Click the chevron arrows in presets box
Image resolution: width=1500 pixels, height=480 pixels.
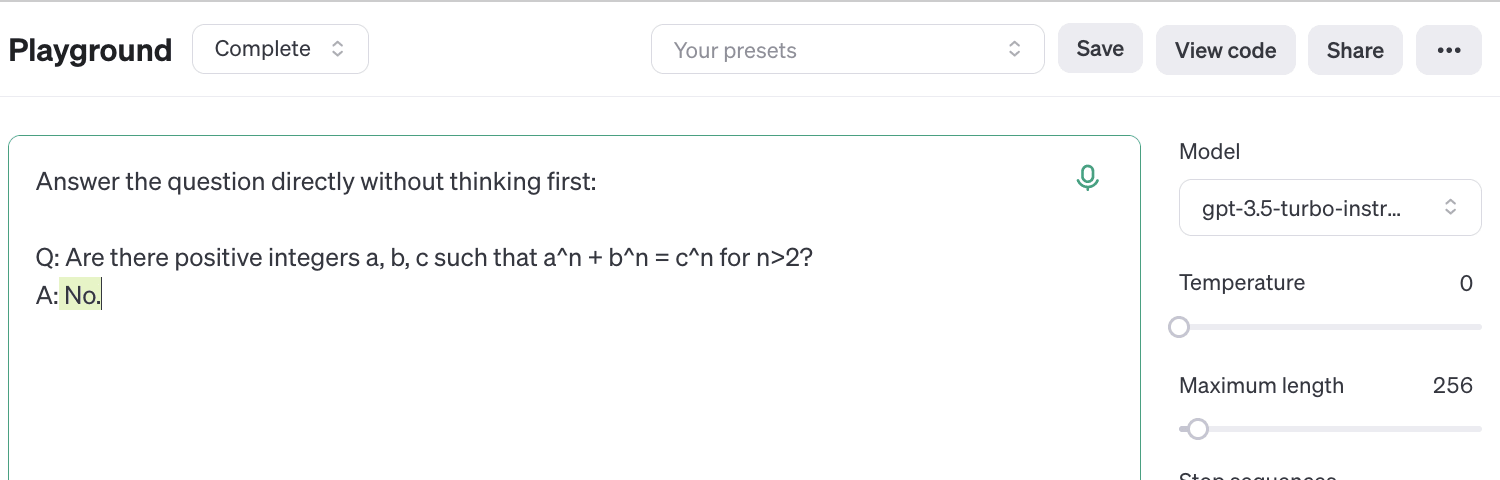pyautogui.click(x=1014, y=49)
